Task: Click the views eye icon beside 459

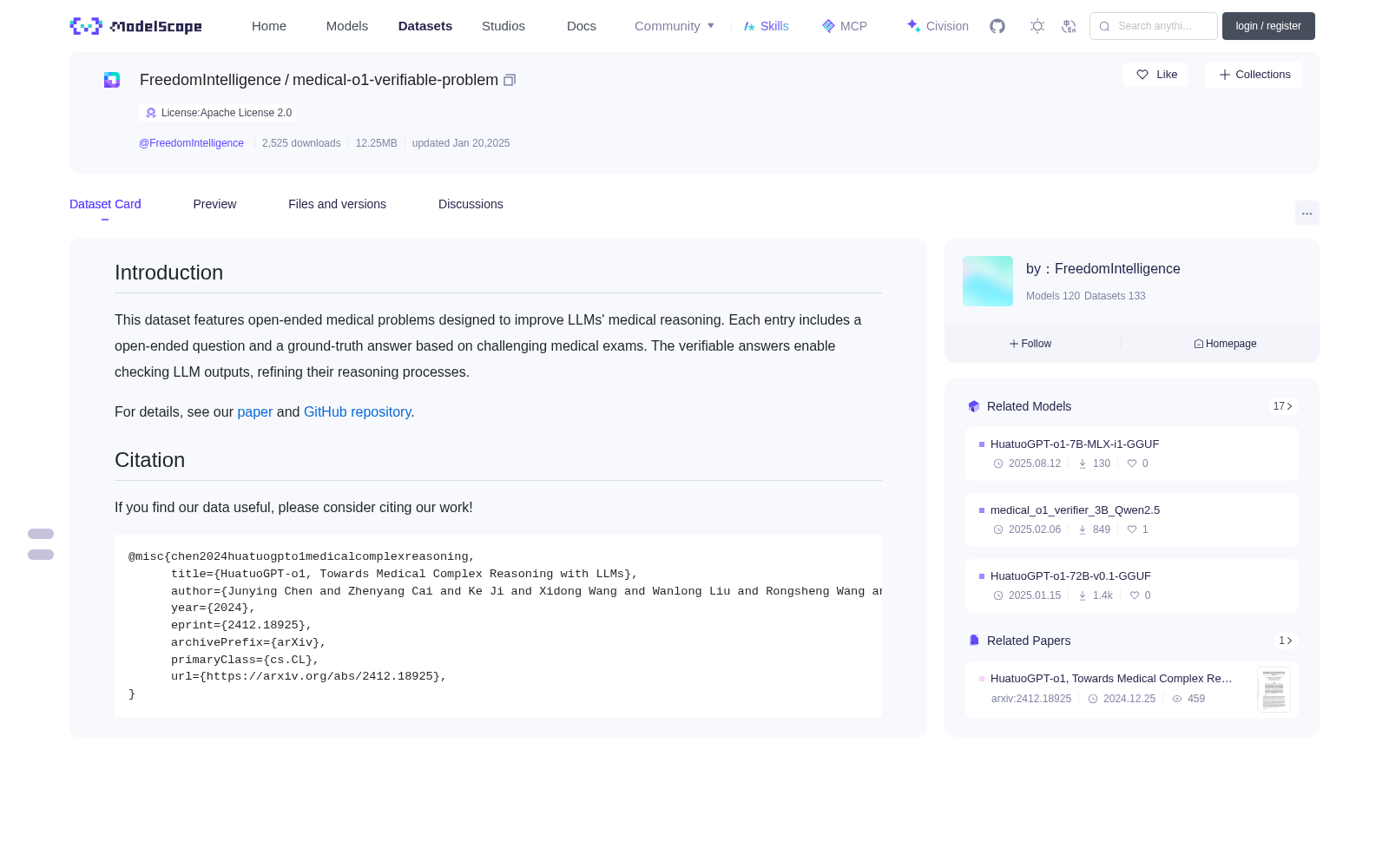Action: pyautogui.click(x=1177, y=699)
